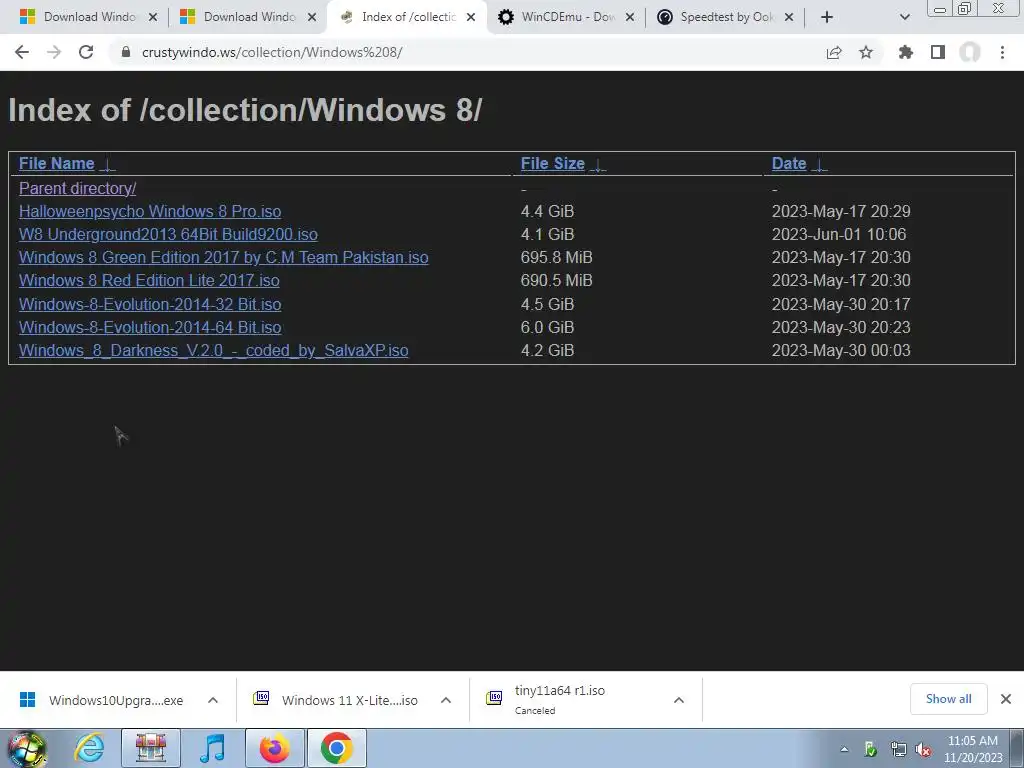
Task: Select 695.8 MiB size cell
Action: [556, 257]
